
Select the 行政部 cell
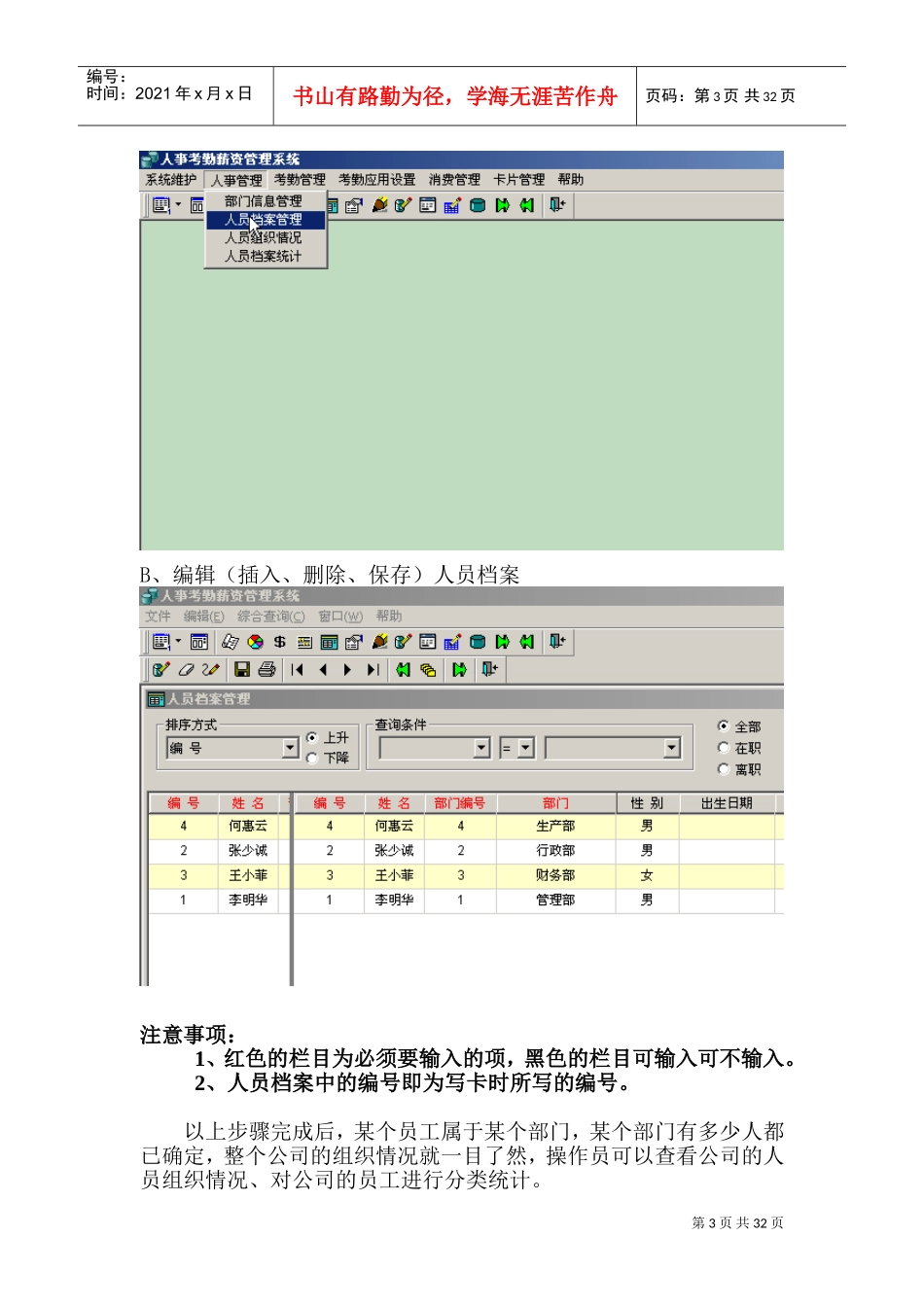(x=556, y=850)
